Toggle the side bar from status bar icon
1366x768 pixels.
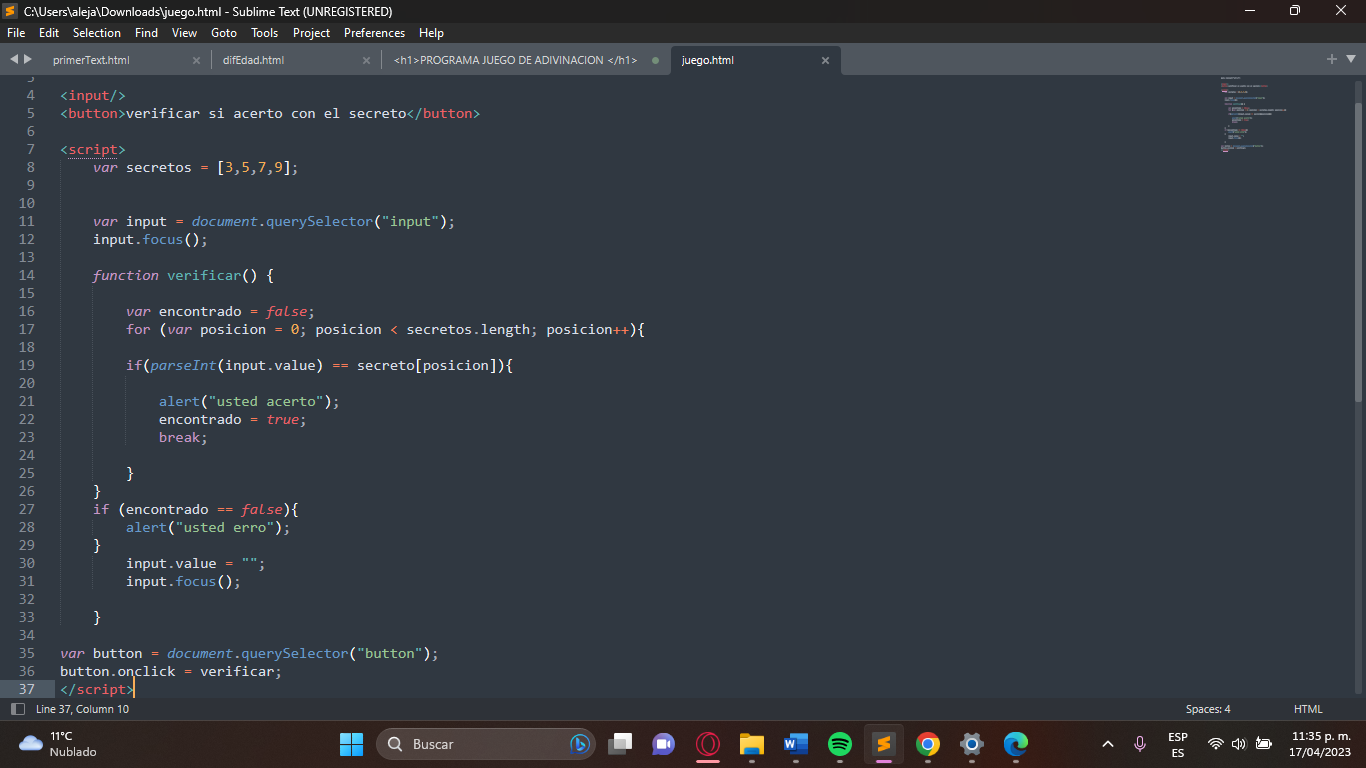(17, 709)
